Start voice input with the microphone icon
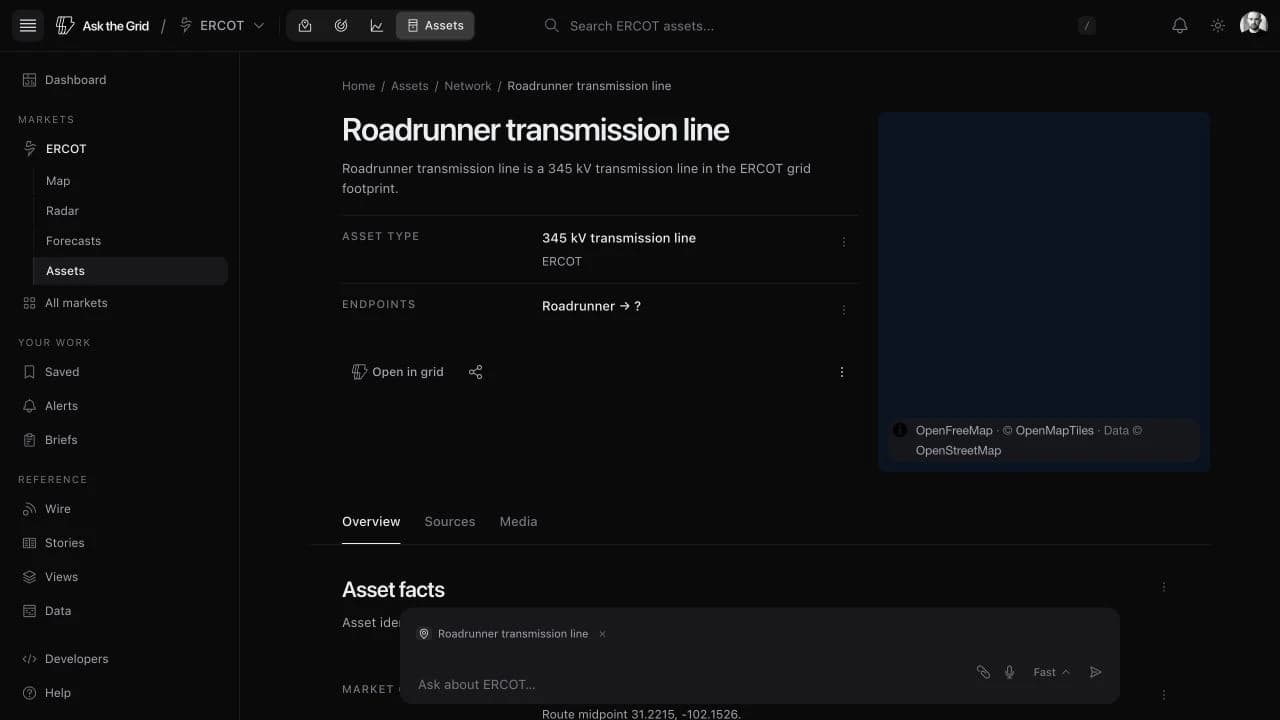 point(1010,672)
